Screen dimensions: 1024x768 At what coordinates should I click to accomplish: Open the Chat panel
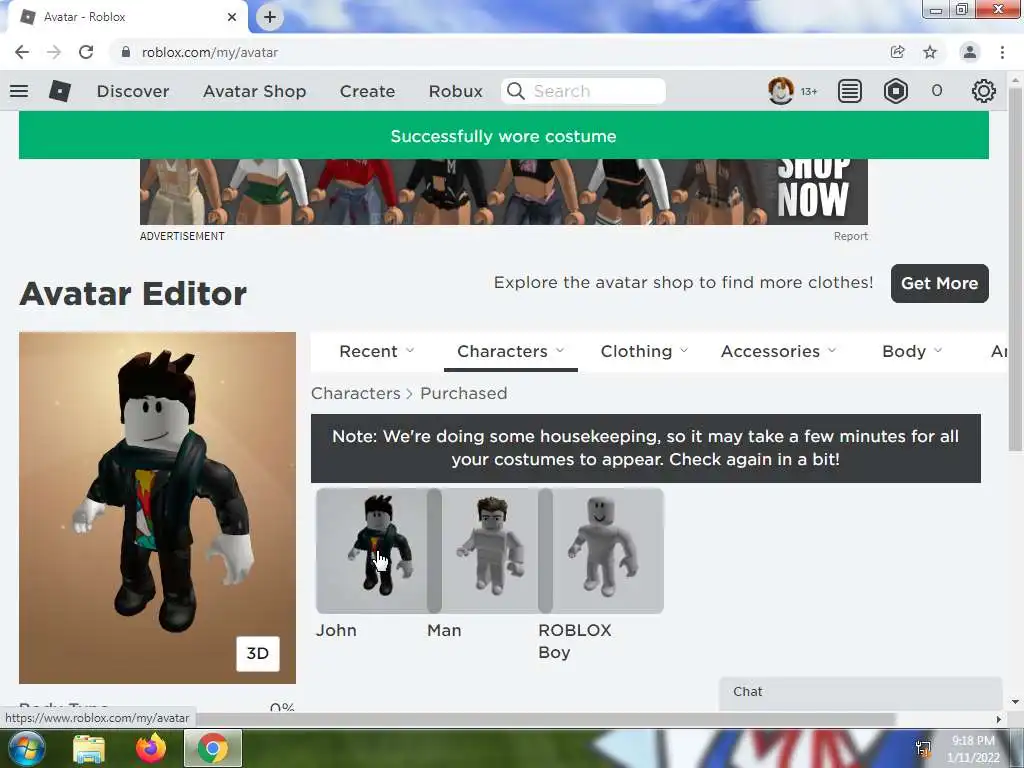861,692
